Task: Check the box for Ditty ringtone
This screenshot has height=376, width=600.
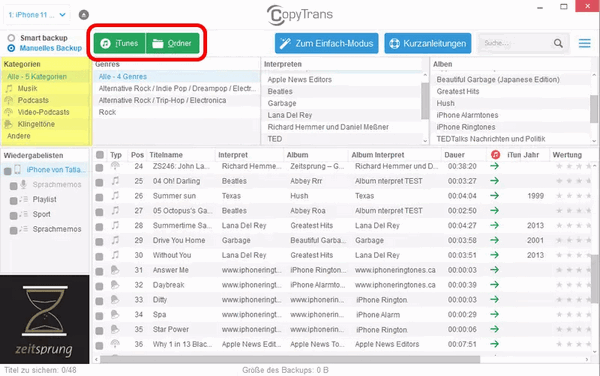Action: point(99,301)
